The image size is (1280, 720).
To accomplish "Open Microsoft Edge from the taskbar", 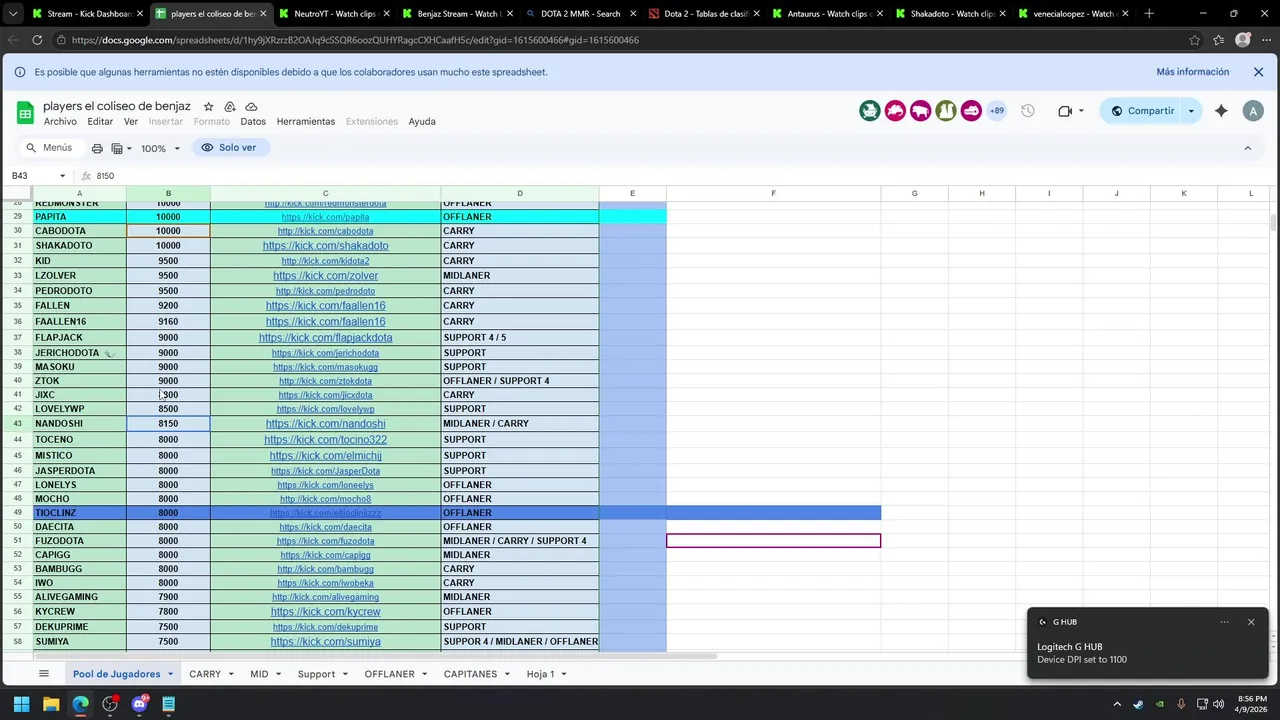I will pos(80,704).
